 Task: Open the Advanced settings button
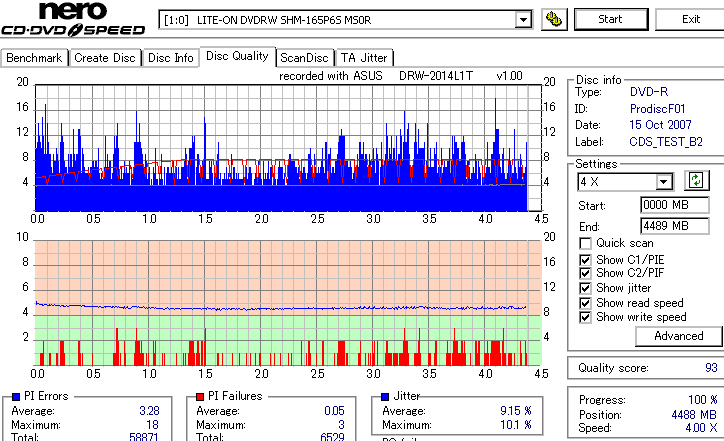point(678,336)
